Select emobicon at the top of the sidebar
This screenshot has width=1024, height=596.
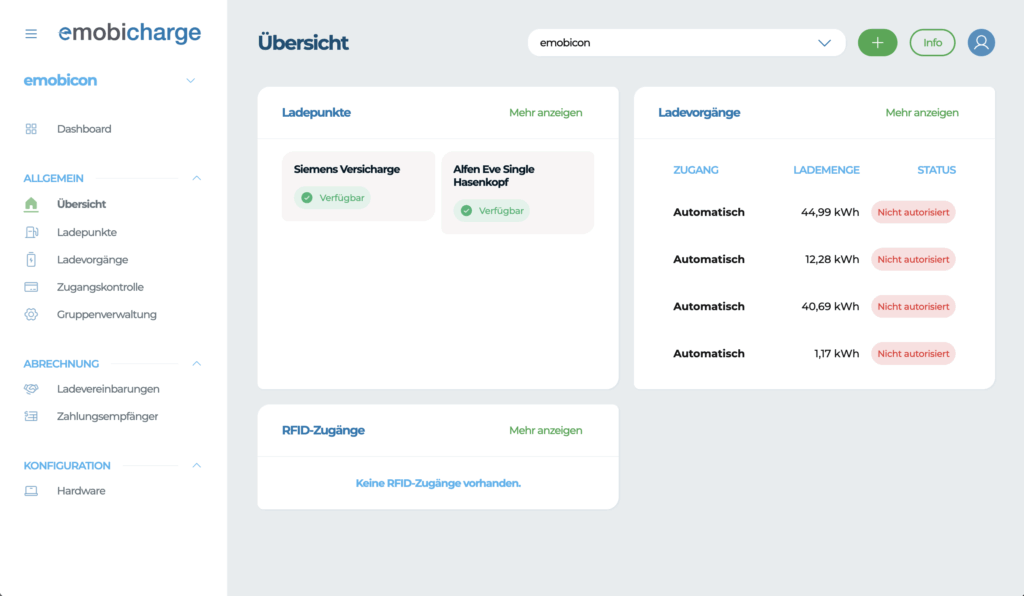tap(59, 80)
